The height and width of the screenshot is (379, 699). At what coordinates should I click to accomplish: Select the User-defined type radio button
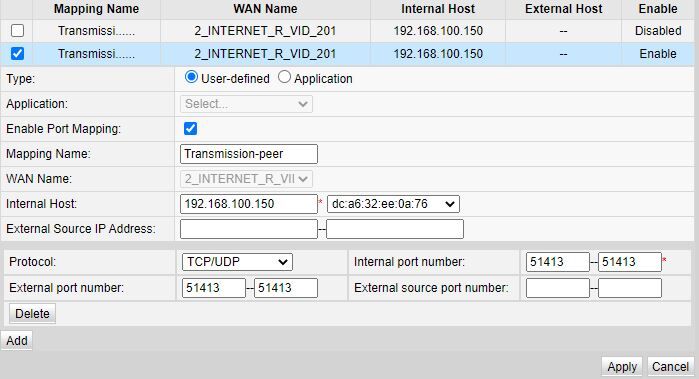[x=191, y=77]
